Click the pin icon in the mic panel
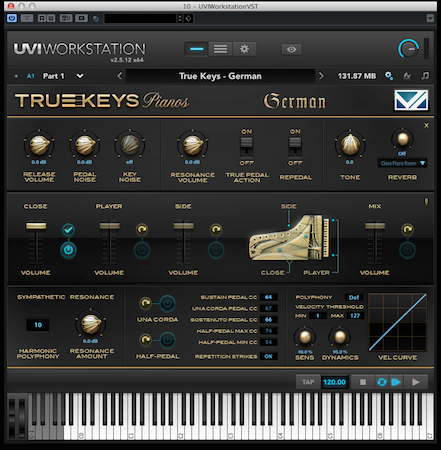The height and width of the screenshot is (450, 441). pyautogui.click(x=426, y=201)
